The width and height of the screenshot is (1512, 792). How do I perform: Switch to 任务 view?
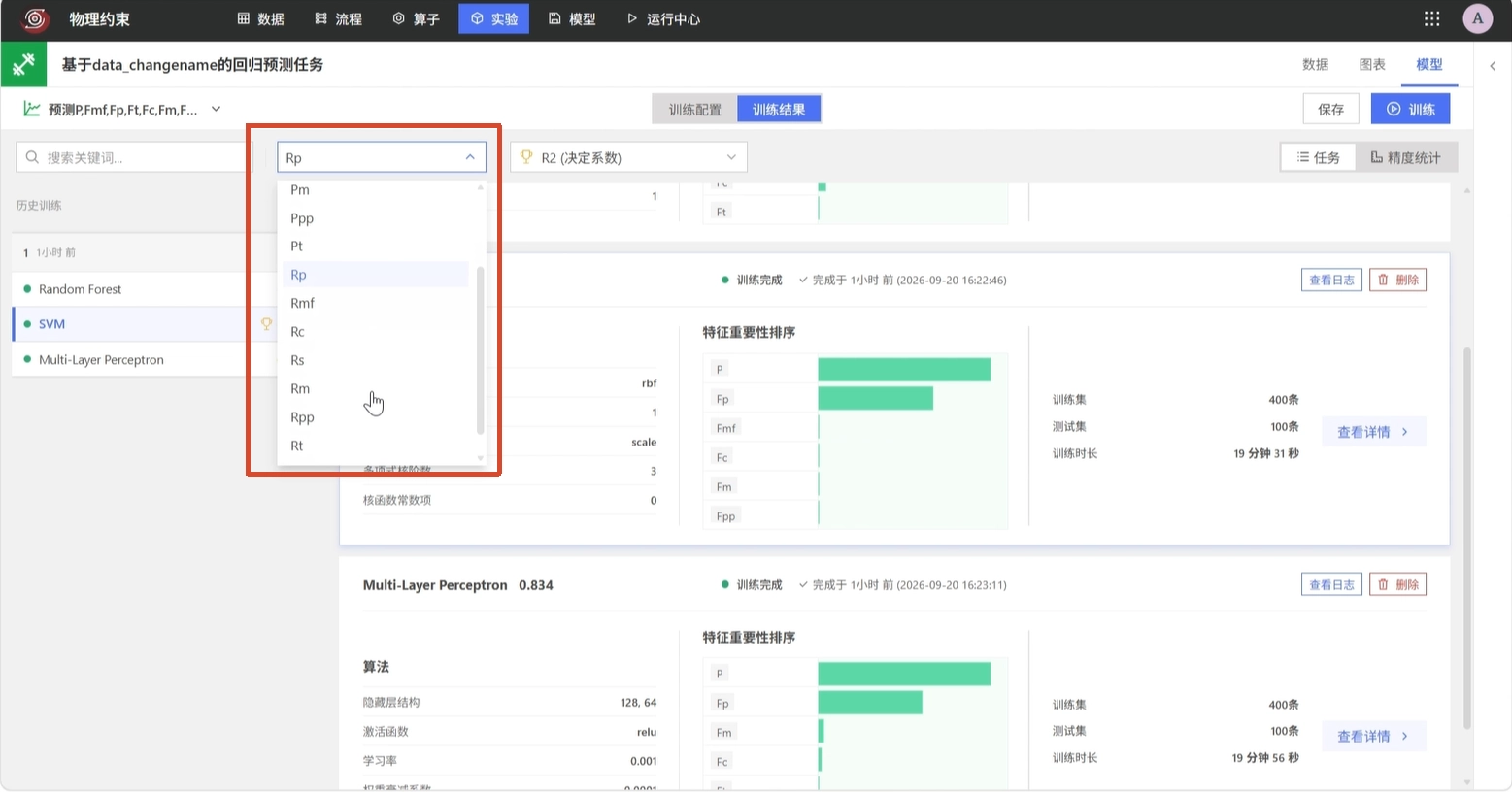[1319, 157]
